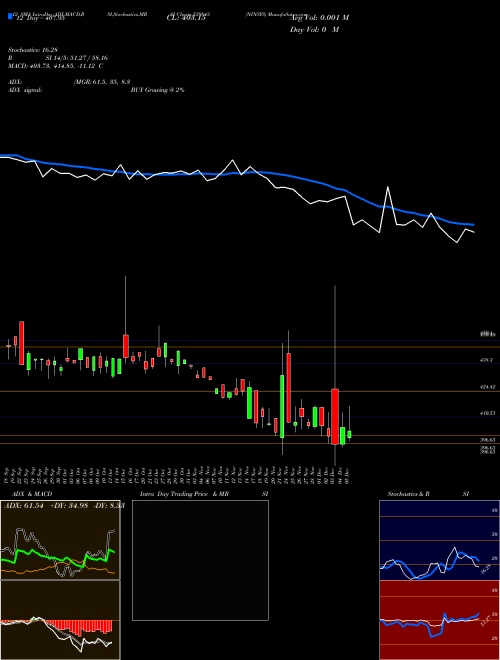
Task: Click the '-DY: 8.33' value
Action: click(109, 506)
